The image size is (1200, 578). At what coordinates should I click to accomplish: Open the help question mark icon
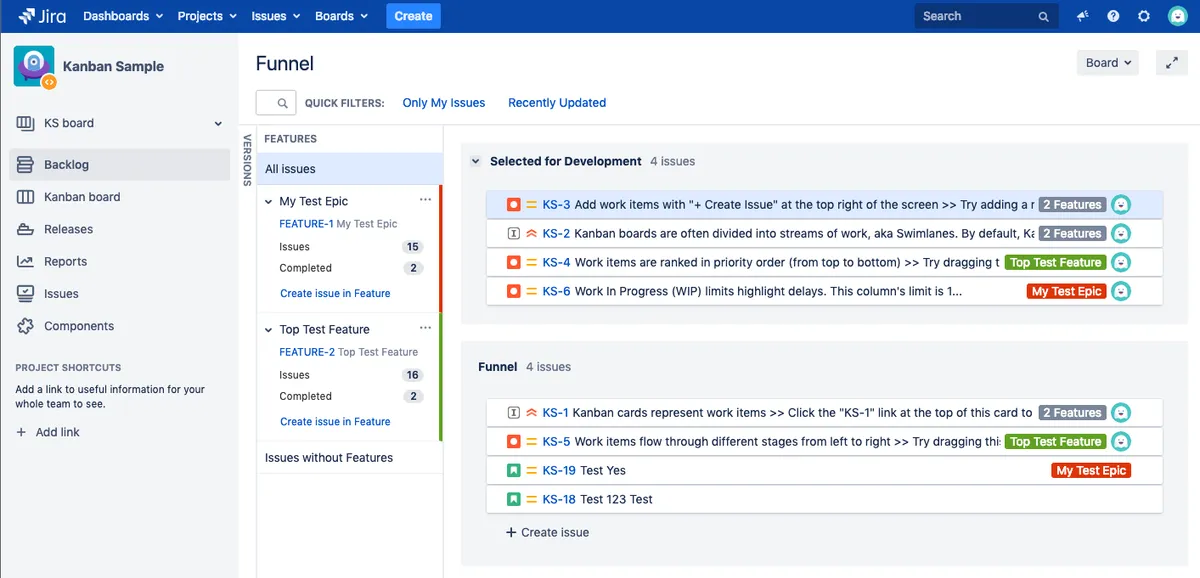pos(1113,16)
